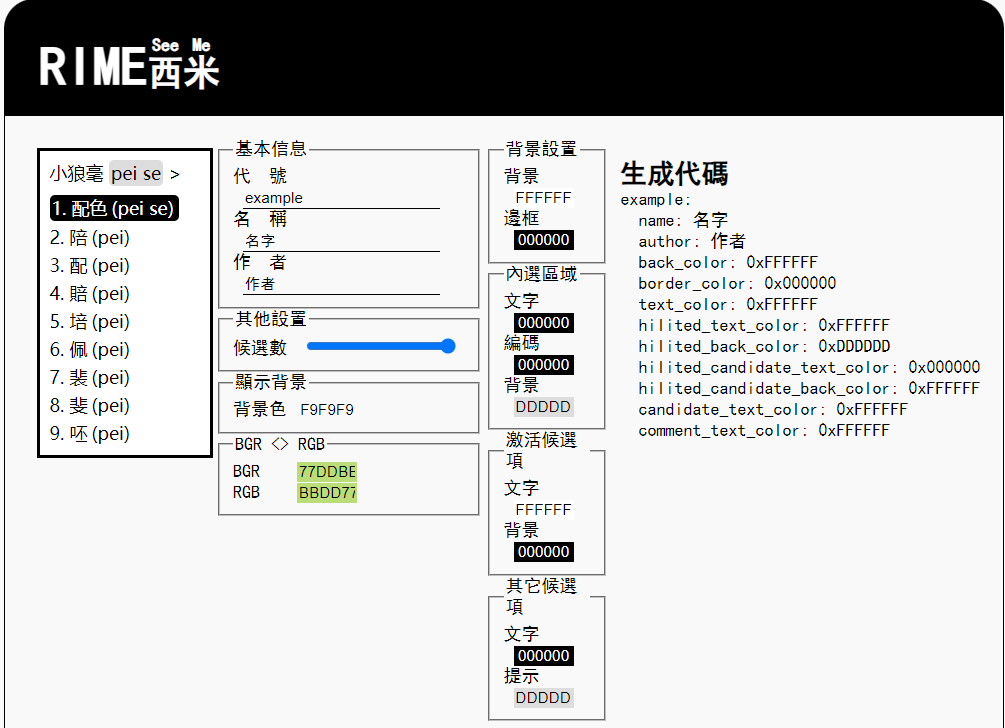This screenshot has width=1005, height=728.
Task: Select candidate 5. 培 (pei)
Action: 90,322
